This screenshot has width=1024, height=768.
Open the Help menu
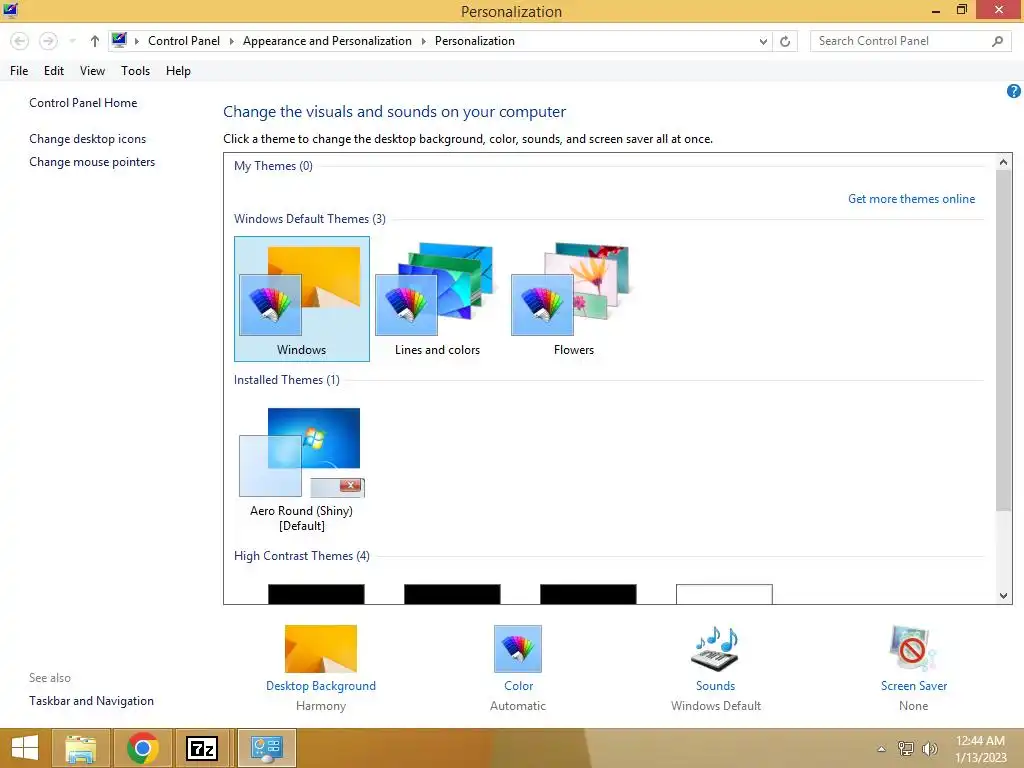click(x=178, y=71)
